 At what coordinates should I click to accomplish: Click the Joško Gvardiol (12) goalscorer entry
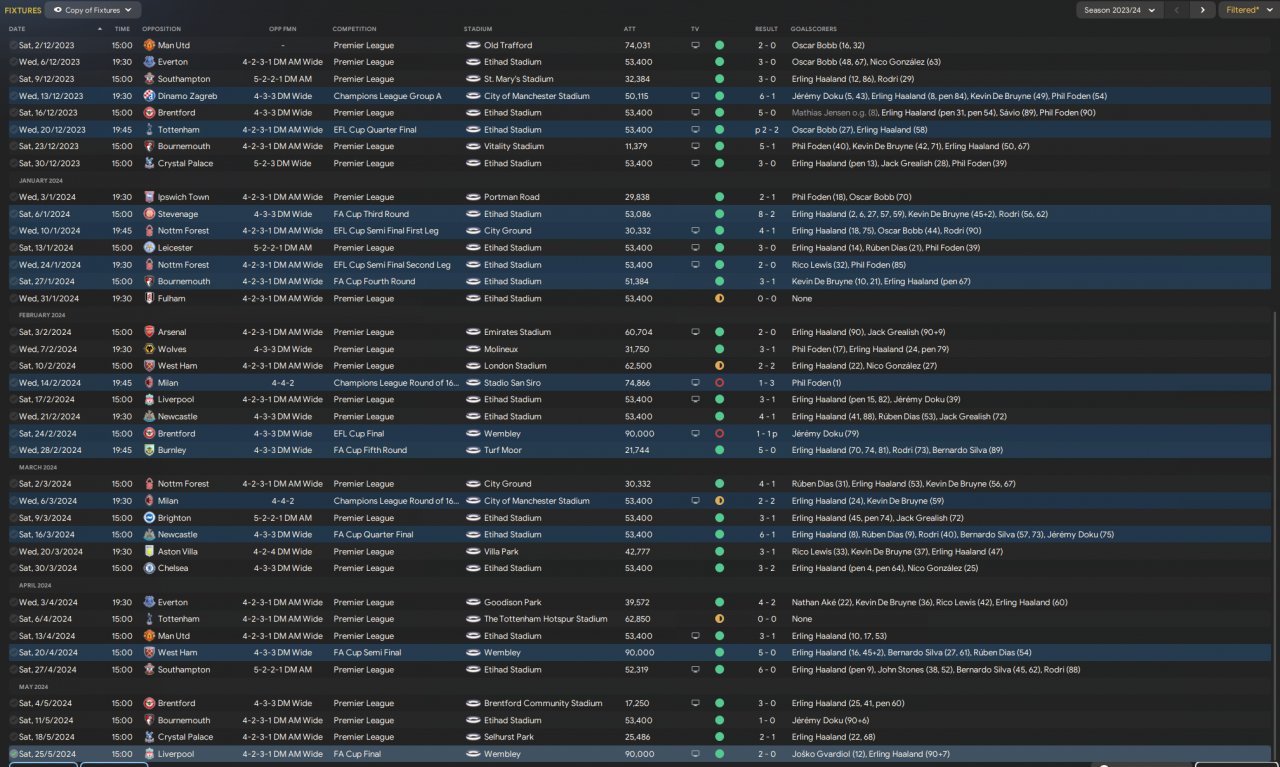[x=827, y=754]
